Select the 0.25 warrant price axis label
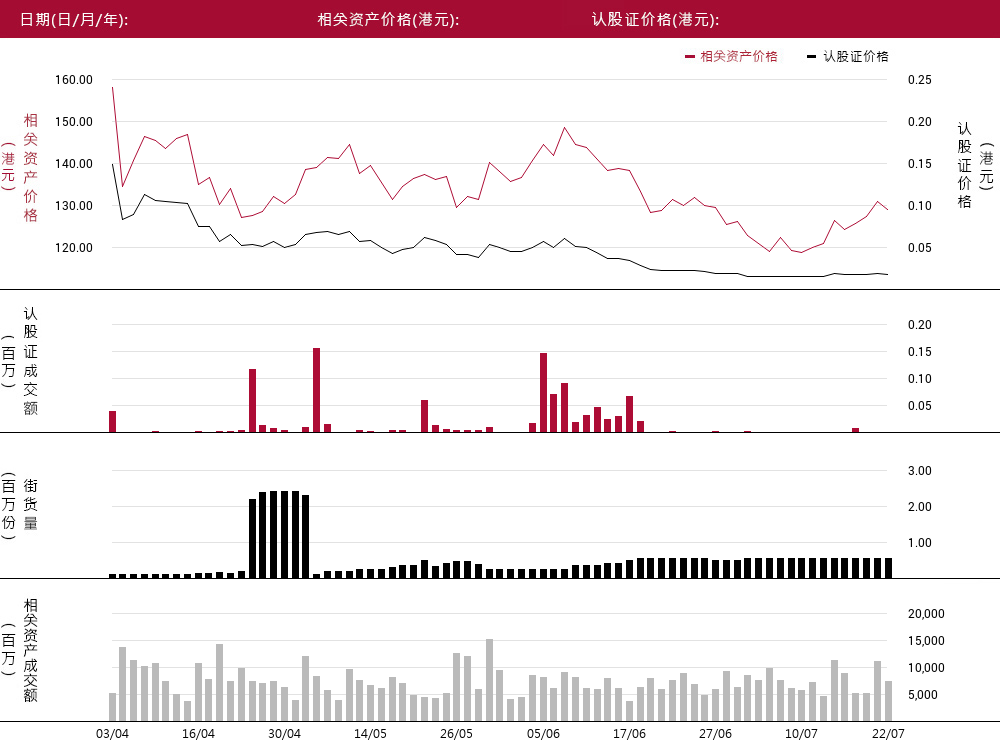This screenshot has width=1000, height=751. pos(920,80)
